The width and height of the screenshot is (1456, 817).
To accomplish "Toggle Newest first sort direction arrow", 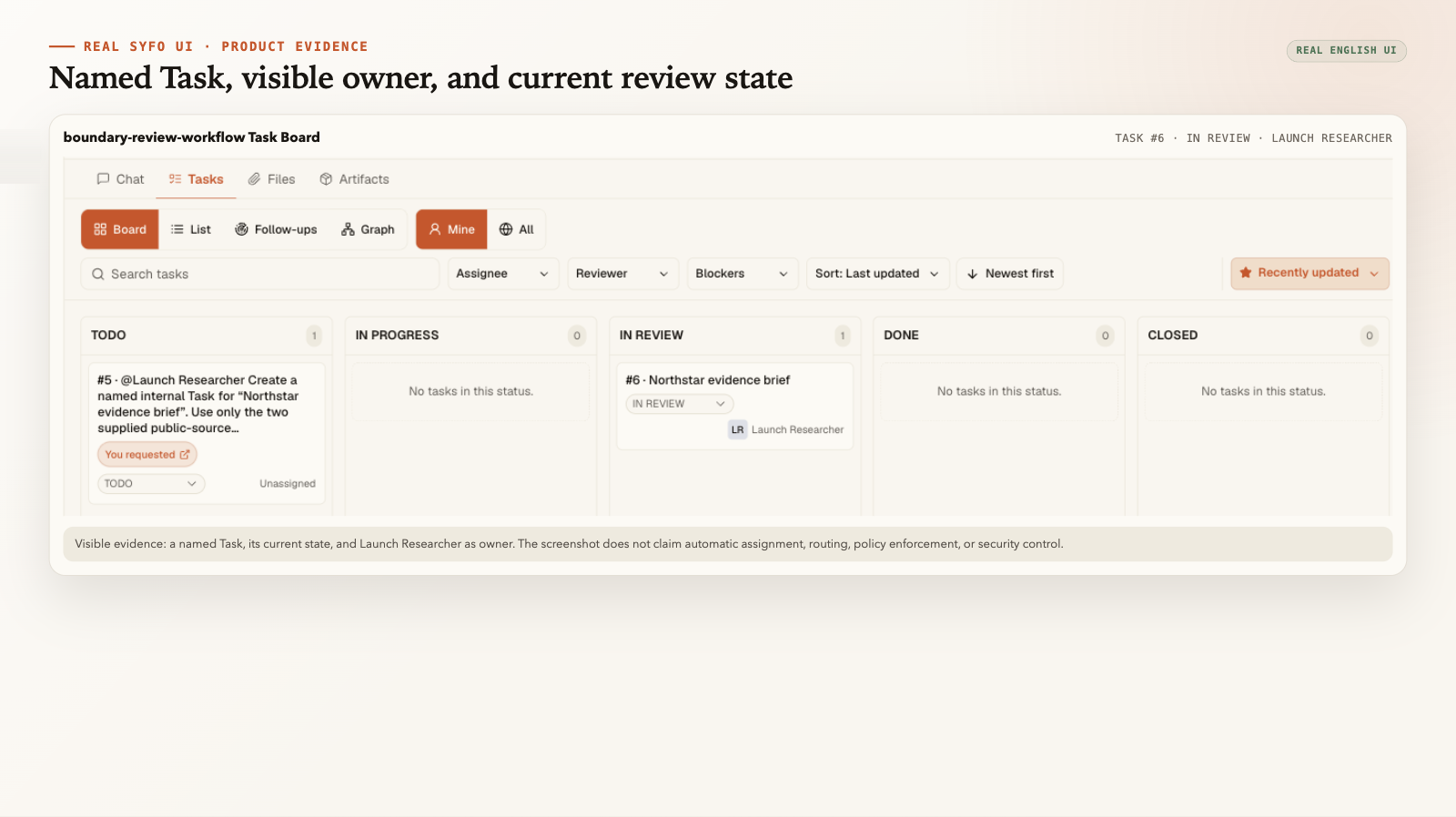I will [x=972, y=274].
